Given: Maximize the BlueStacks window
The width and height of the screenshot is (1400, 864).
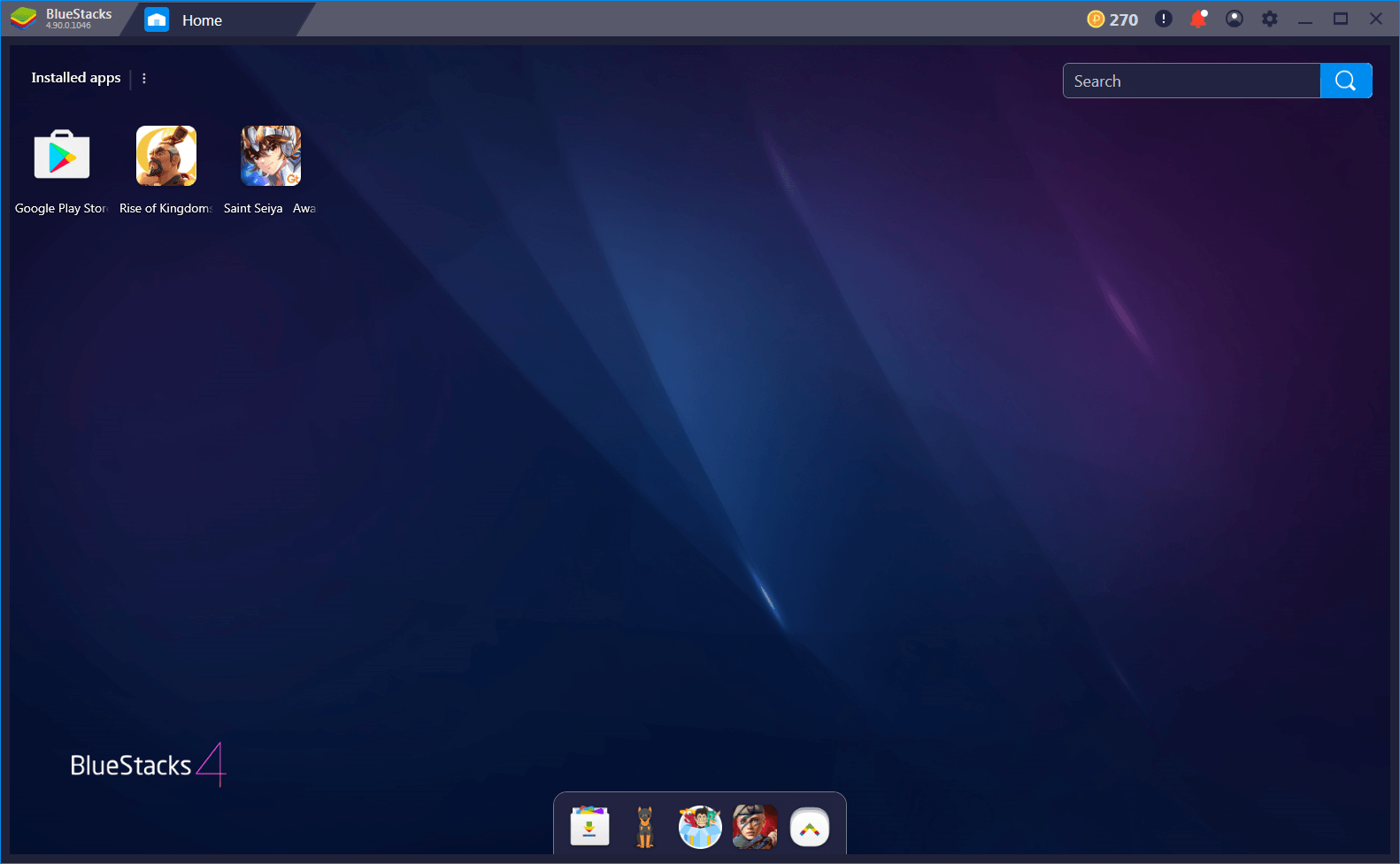Looking at the screenshot, I should pyautogui.click(x=1341, y=19).
